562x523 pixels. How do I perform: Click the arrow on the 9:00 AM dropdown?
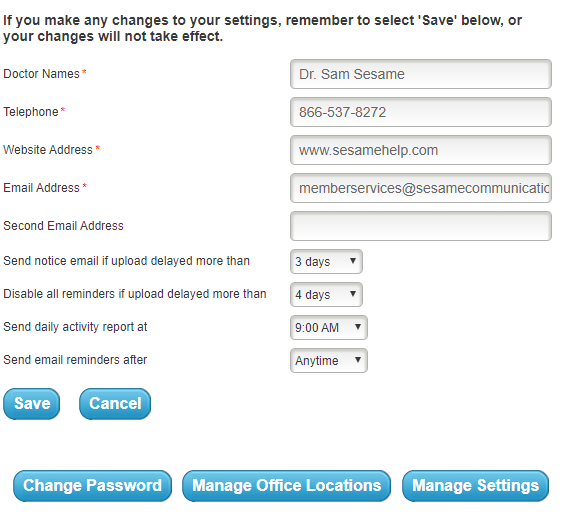click(358, 327)
